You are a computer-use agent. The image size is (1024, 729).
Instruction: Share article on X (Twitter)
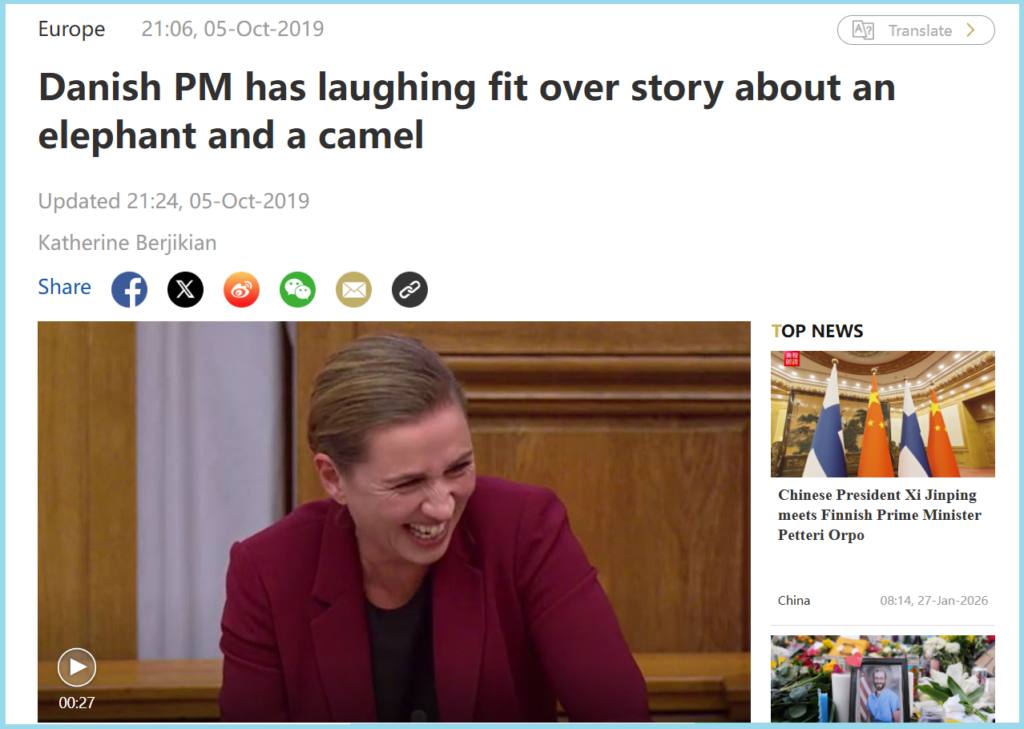click(185, 290)
